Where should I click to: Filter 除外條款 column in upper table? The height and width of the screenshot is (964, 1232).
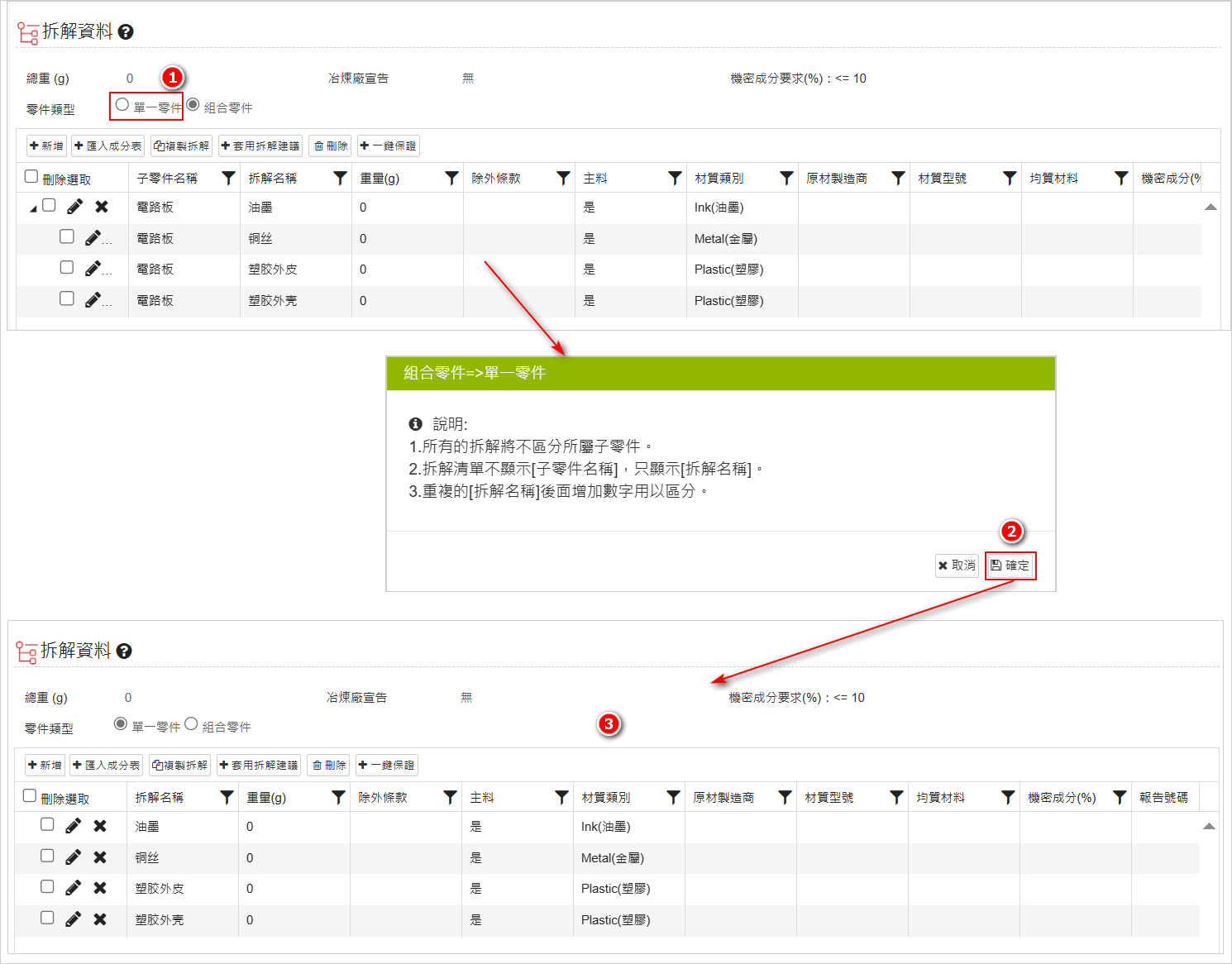coord(564,178)
